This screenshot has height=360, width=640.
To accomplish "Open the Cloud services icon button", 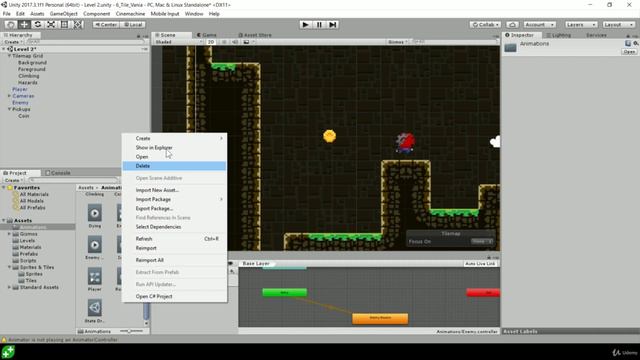I will (x=512, y=24).
